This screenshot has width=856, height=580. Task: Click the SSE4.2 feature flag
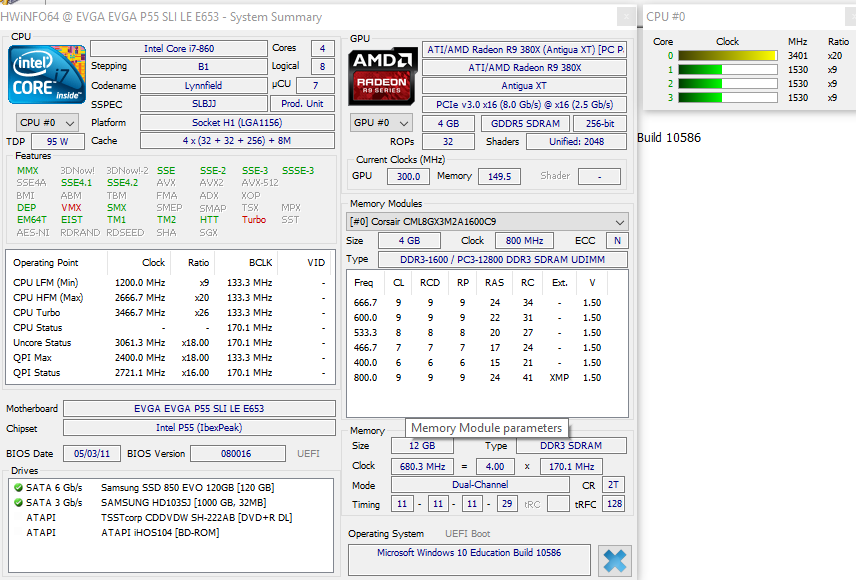point(122,182)
